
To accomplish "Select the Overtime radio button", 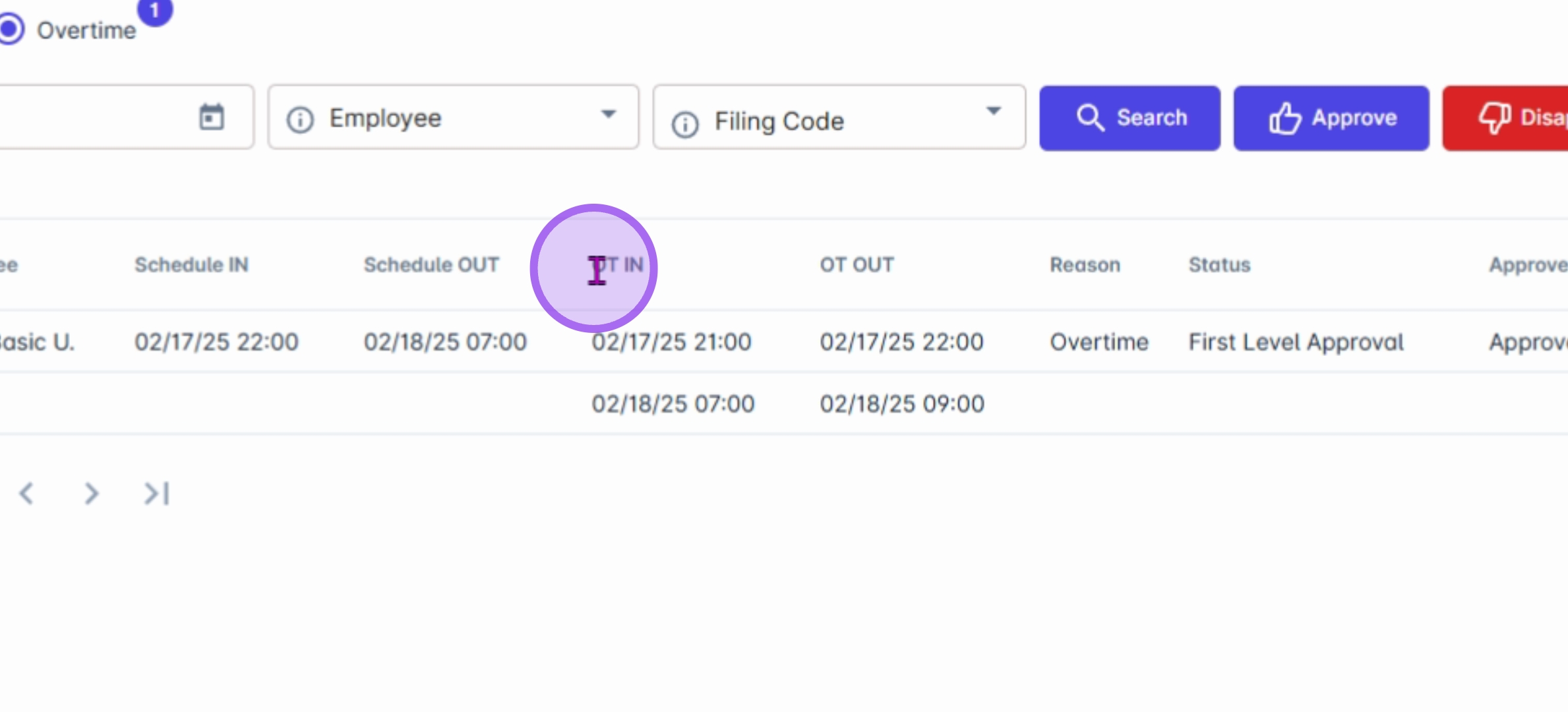I will [x=11, y=29].
